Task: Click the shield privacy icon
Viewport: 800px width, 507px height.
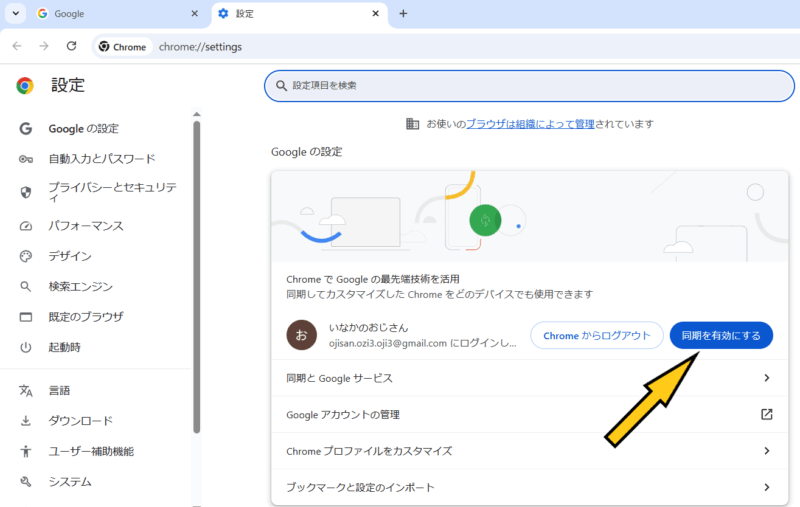Action: (26, 192)
